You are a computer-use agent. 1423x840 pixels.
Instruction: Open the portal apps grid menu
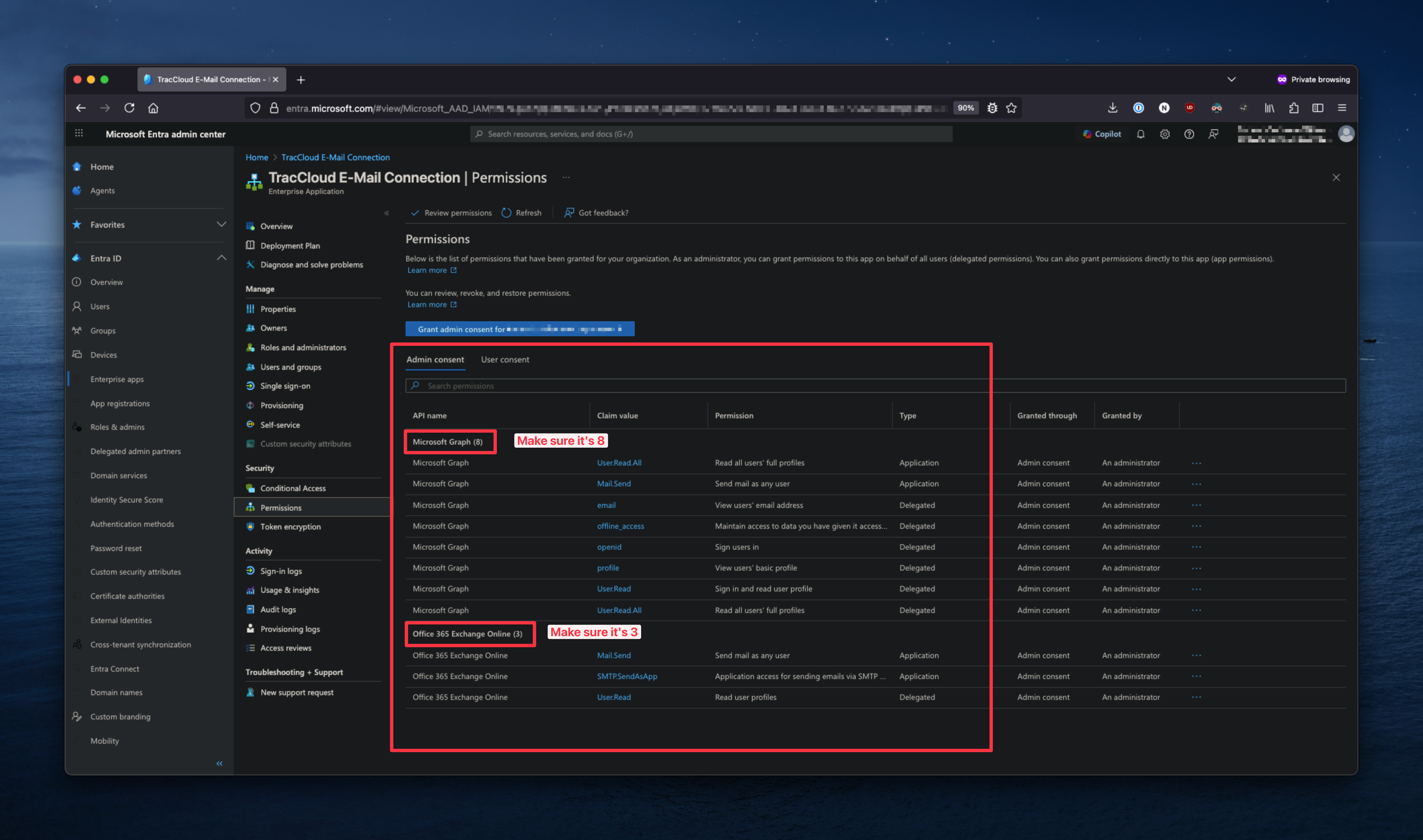pyautogui.click(x=79, y=134)
